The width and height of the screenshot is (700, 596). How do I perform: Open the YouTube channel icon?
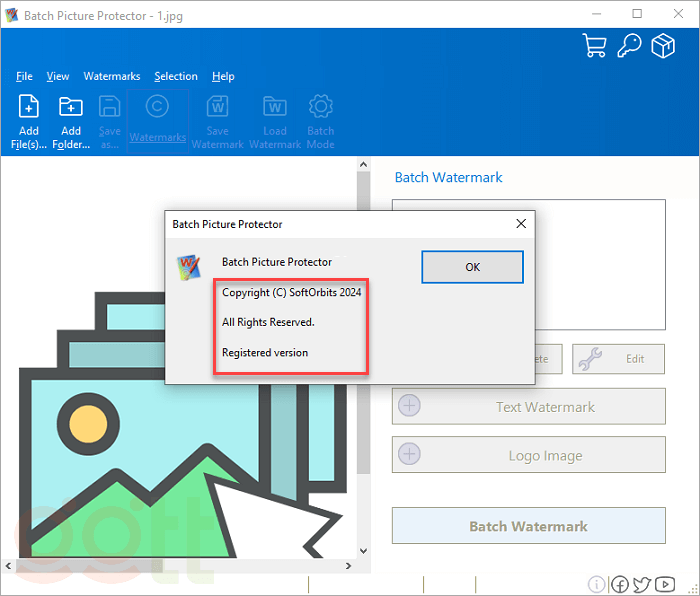click(x=663, y=584)
